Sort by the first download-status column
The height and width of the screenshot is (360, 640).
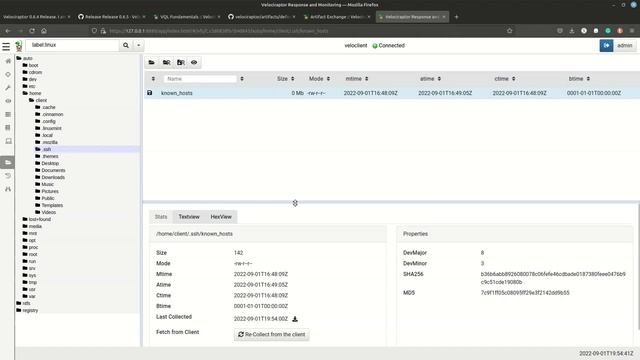(153, 79)
